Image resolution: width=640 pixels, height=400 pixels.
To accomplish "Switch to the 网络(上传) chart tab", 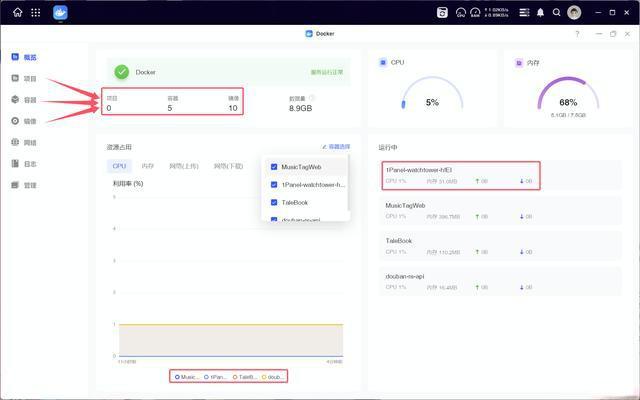I will pos(183,166).
